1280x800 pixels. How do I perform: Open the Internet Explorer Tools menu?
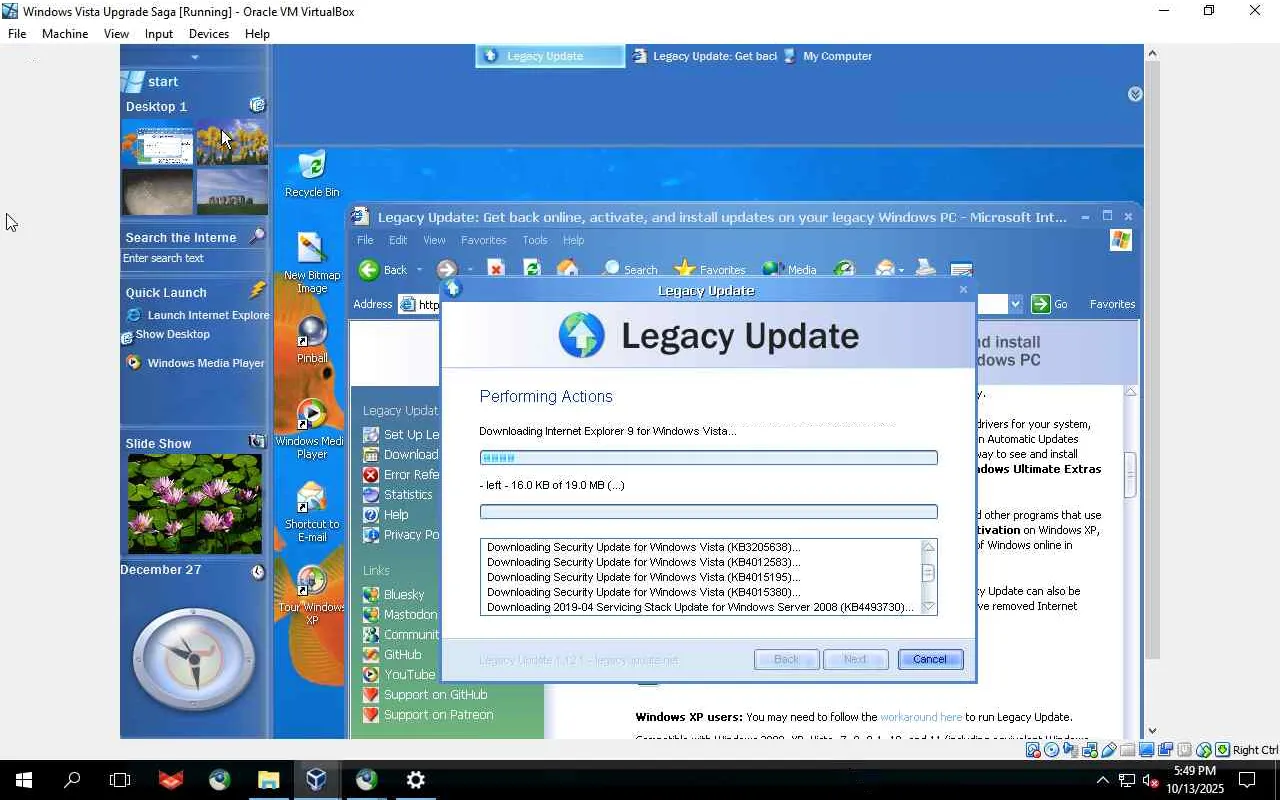[535, 240]
